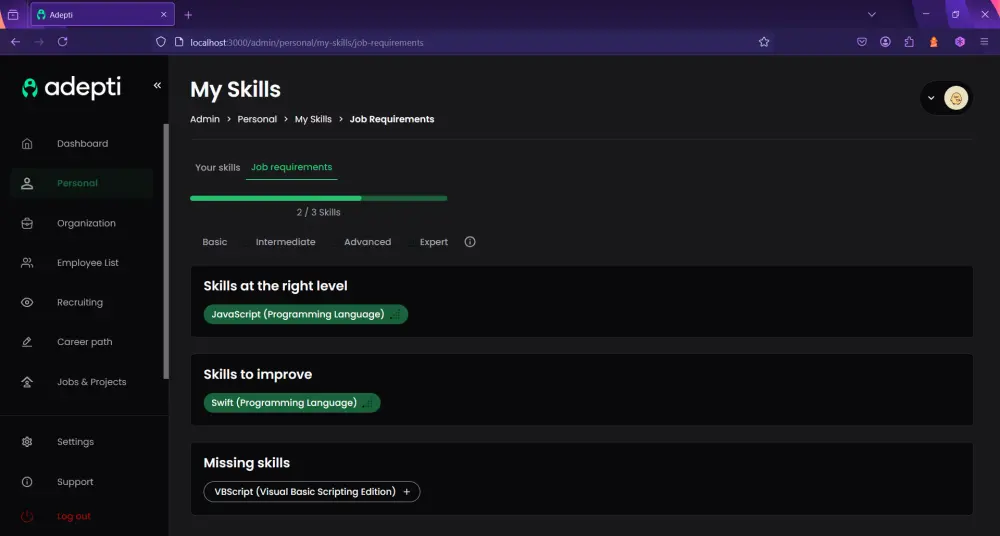The image size is (1000, 536).
Task: Click the Expert level legend
Action: point(434,242)
